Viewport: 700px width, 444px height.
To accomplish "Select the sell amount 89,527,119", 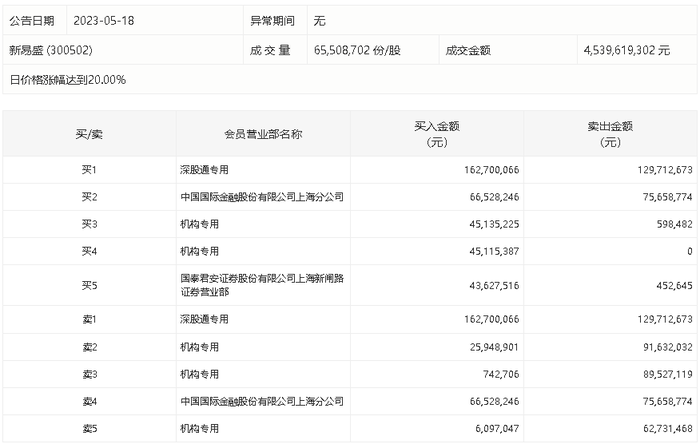I will tap(667, 374).
